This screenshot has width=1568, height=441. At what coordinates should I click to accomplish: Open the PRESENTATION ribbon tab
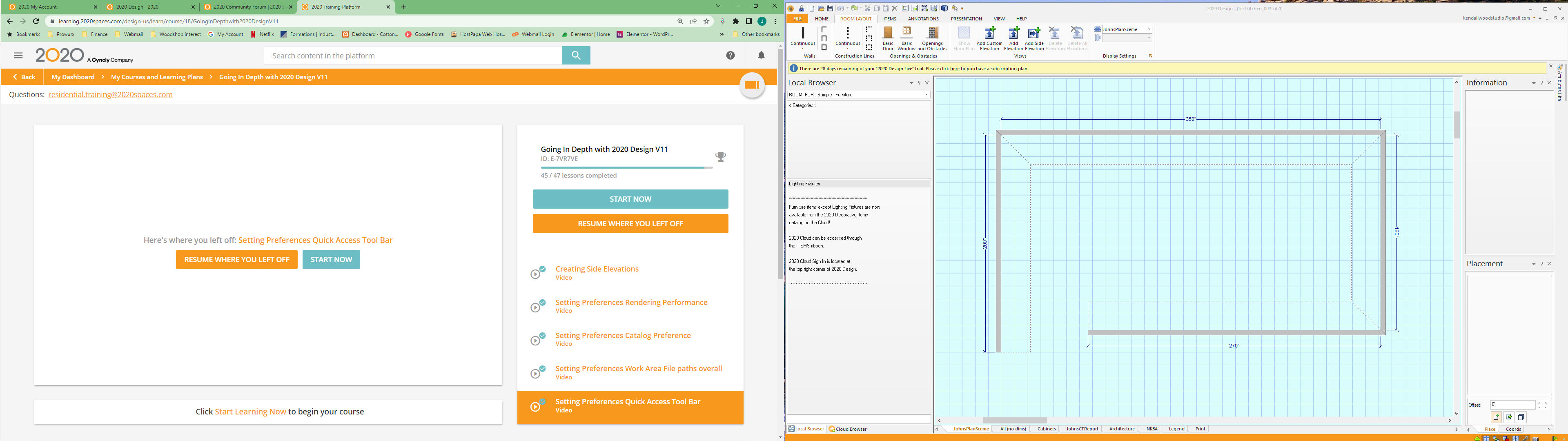[x=967, y=19]
